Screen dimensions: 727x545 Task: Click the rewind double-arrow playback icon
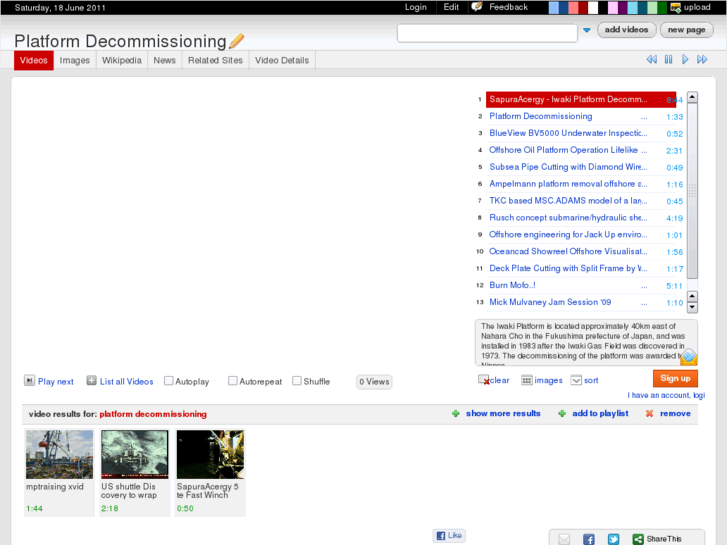[x=651, y=59]
